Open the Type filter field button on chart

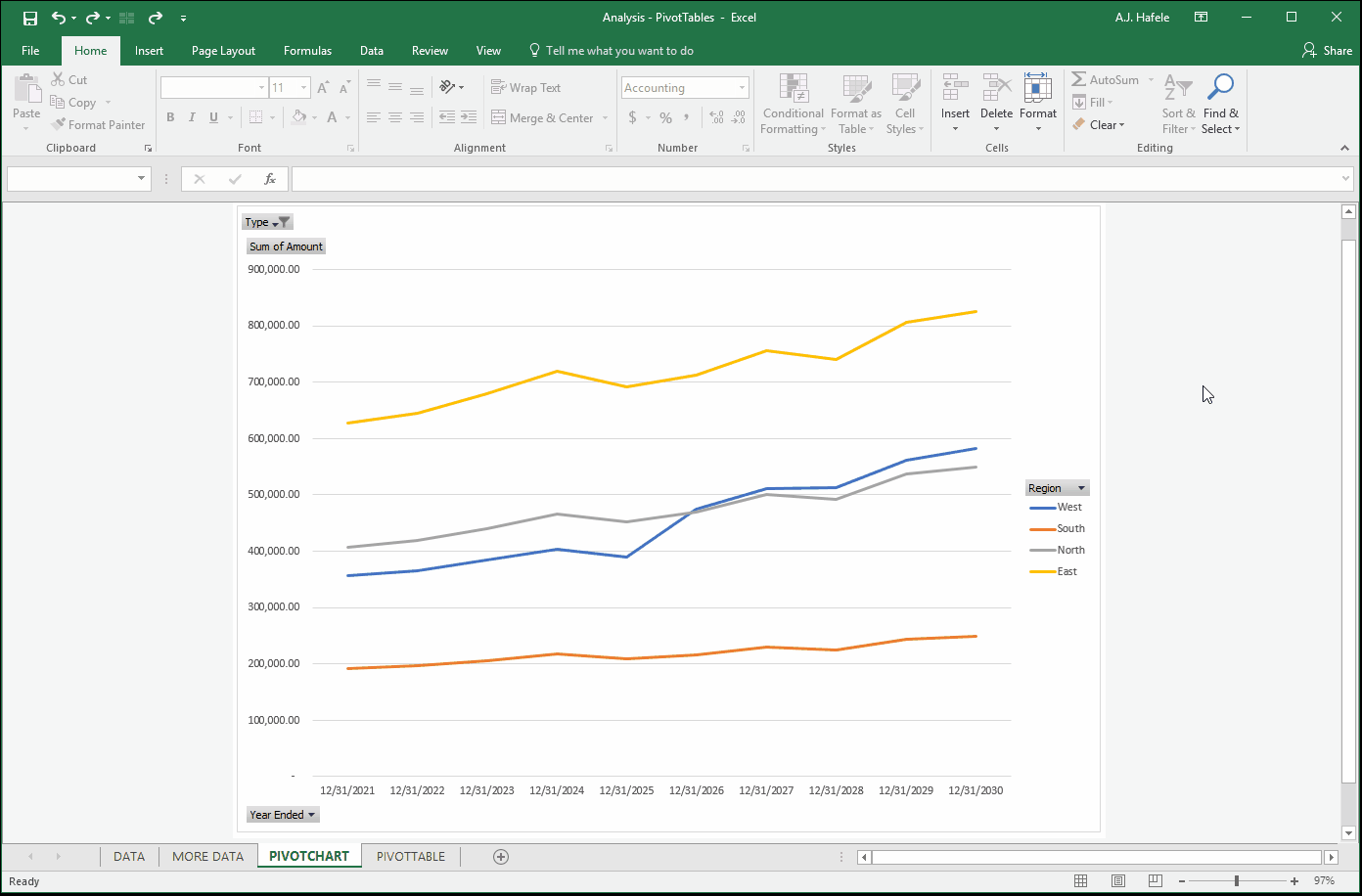point(267,222)
